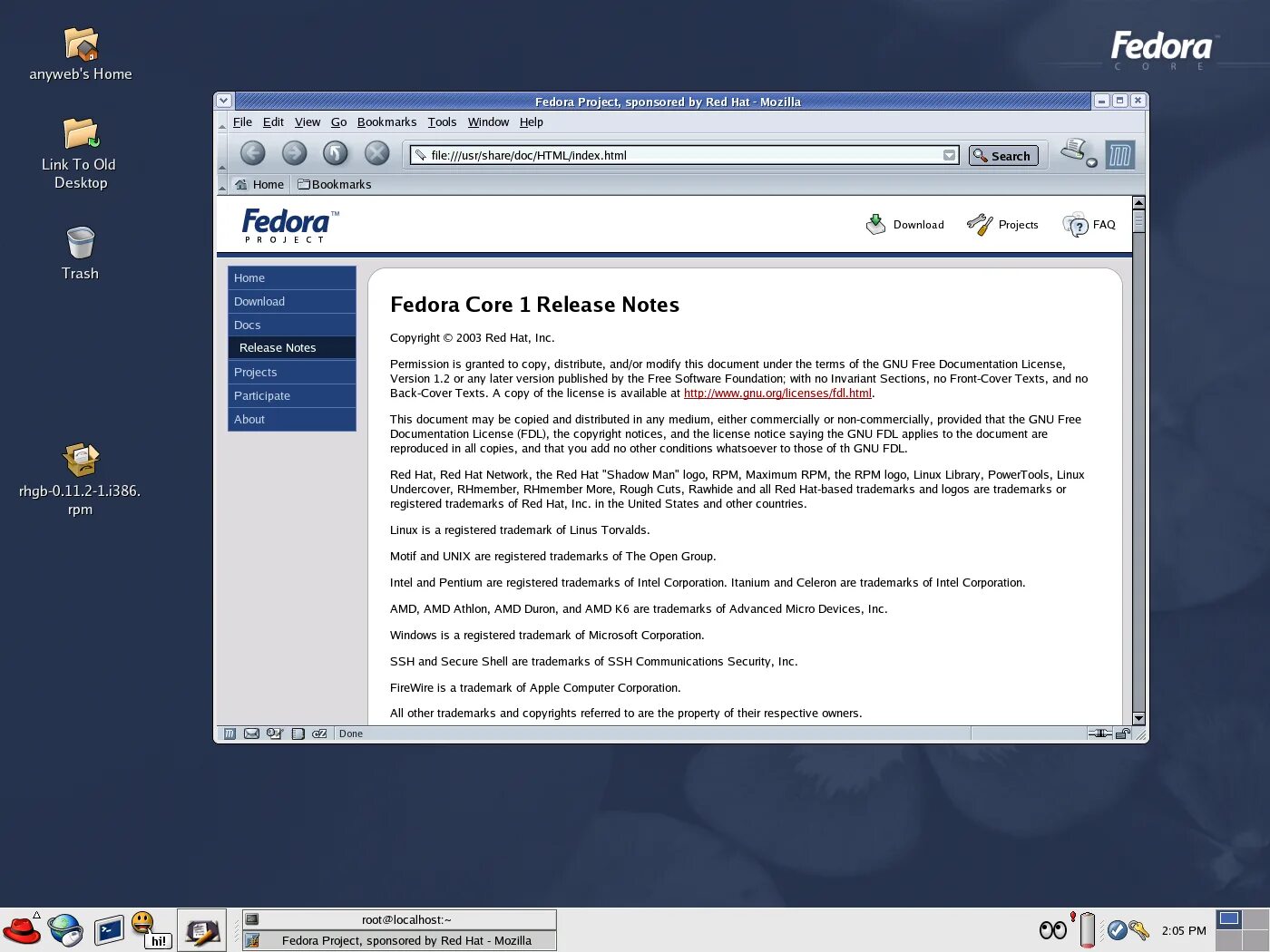Select Projects in the sidebar navigation

click(292, 372)
